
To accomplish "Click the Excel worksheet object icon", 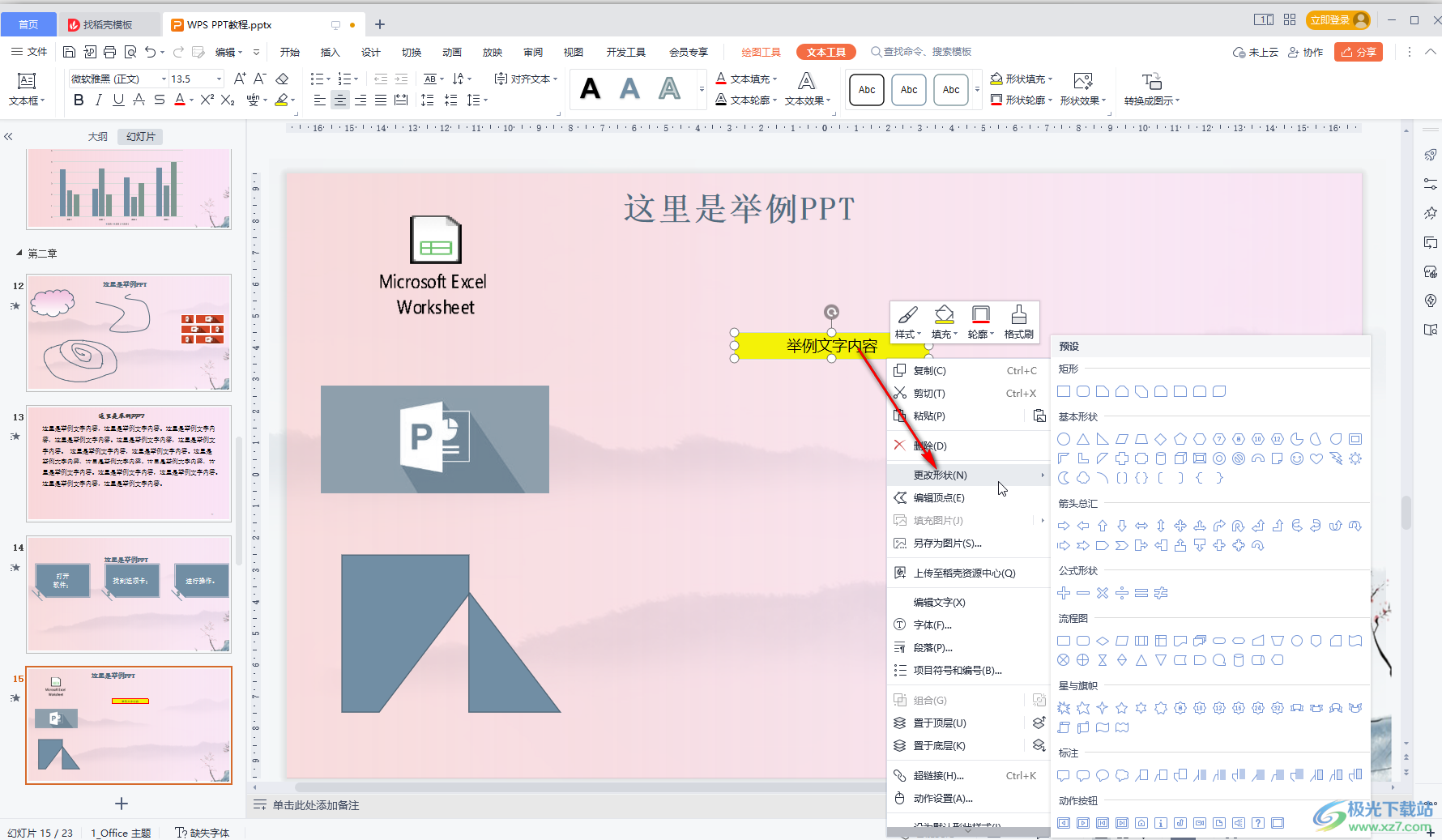I will click(x=436, y=240).
